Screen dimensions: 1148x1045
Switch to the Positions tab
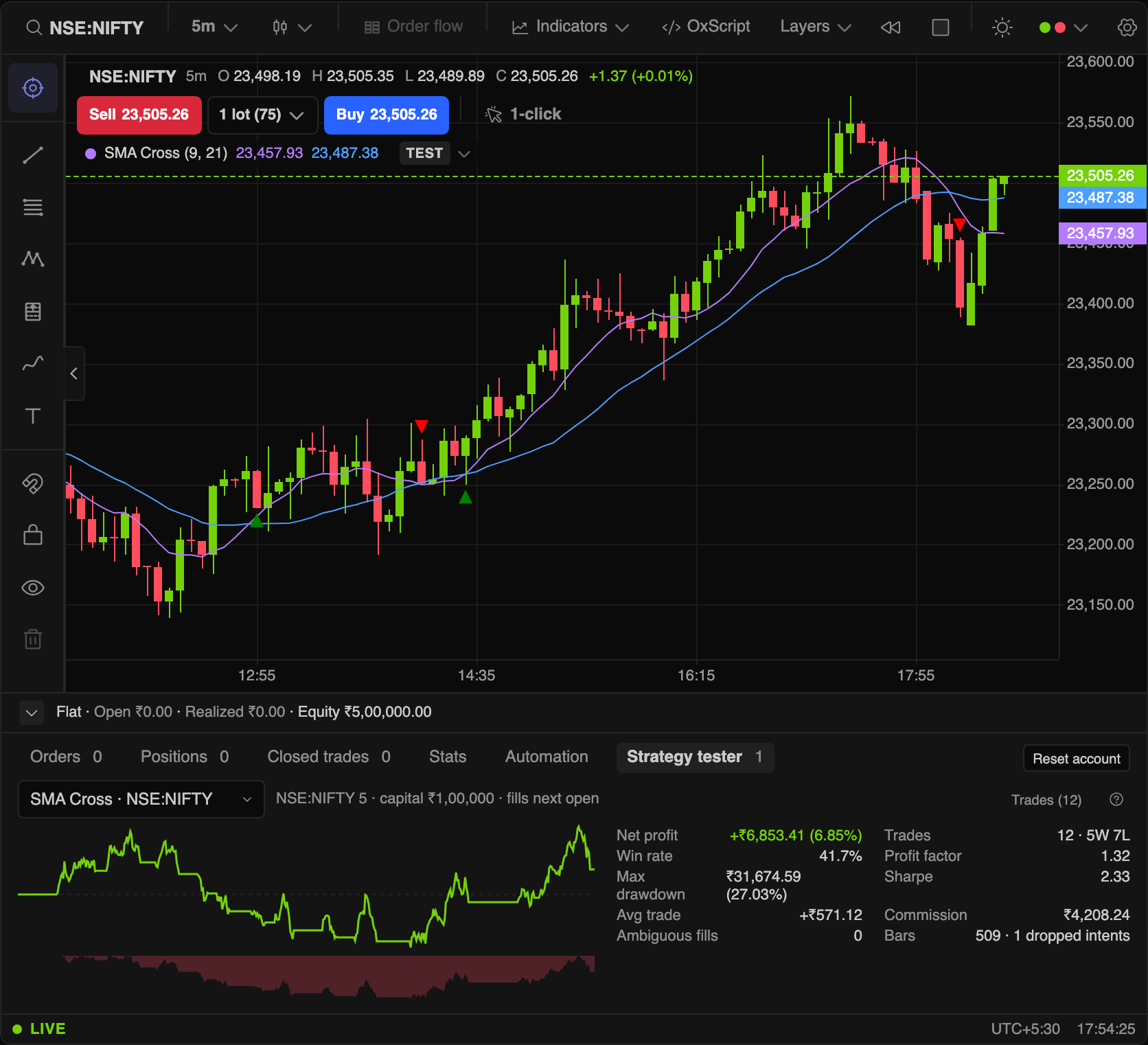[185, 757]
